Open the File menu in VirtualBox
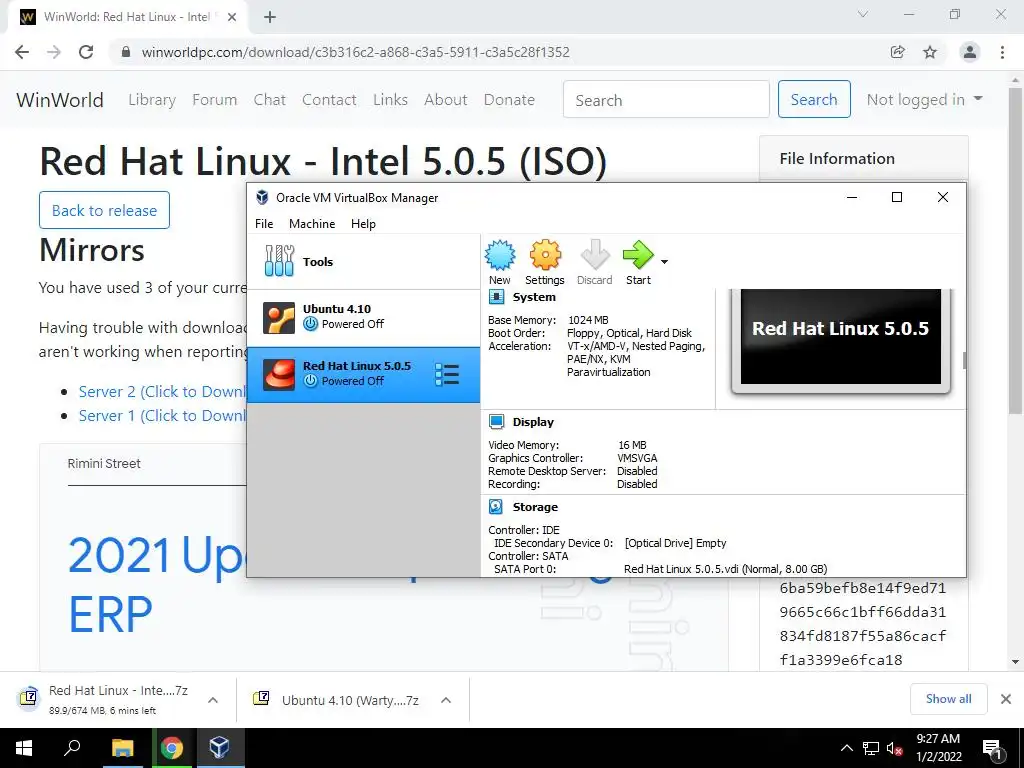Viewport: 1024px width, 768px height. click(264, 223)
